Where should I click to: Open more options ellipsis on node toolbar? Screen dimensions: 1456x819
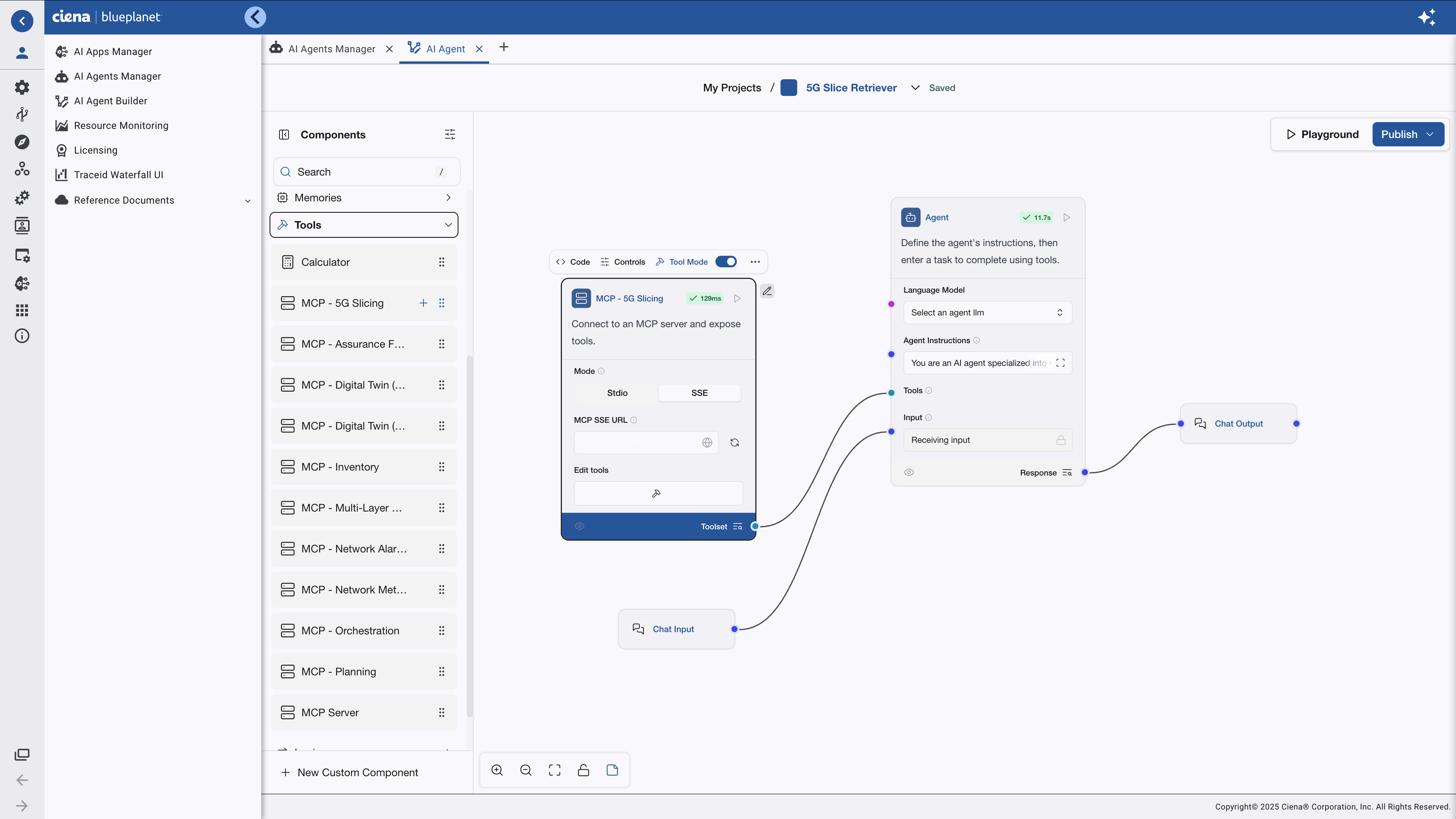(755, 262)
